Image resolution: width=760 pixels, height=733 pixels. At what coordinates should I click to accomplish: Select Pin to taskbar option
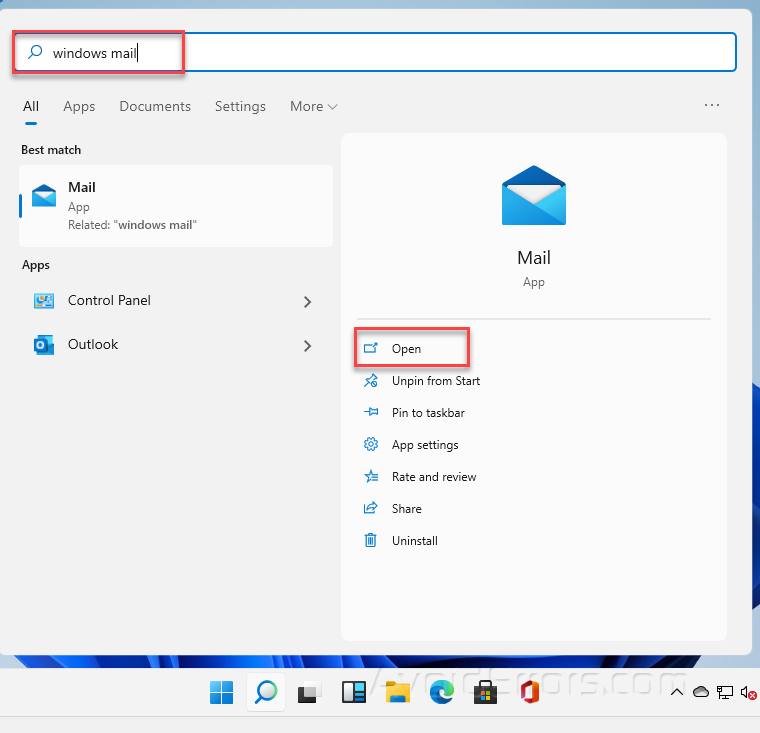click(x=428, y=413)
